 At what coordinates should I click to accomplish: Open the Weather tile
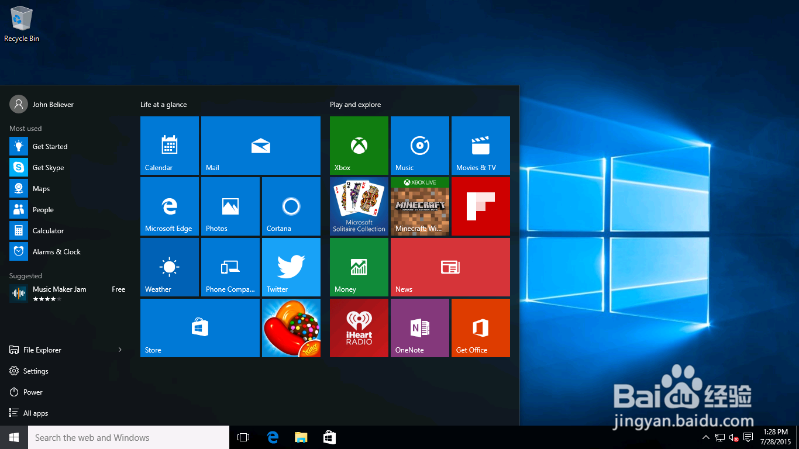coord(169,267)
